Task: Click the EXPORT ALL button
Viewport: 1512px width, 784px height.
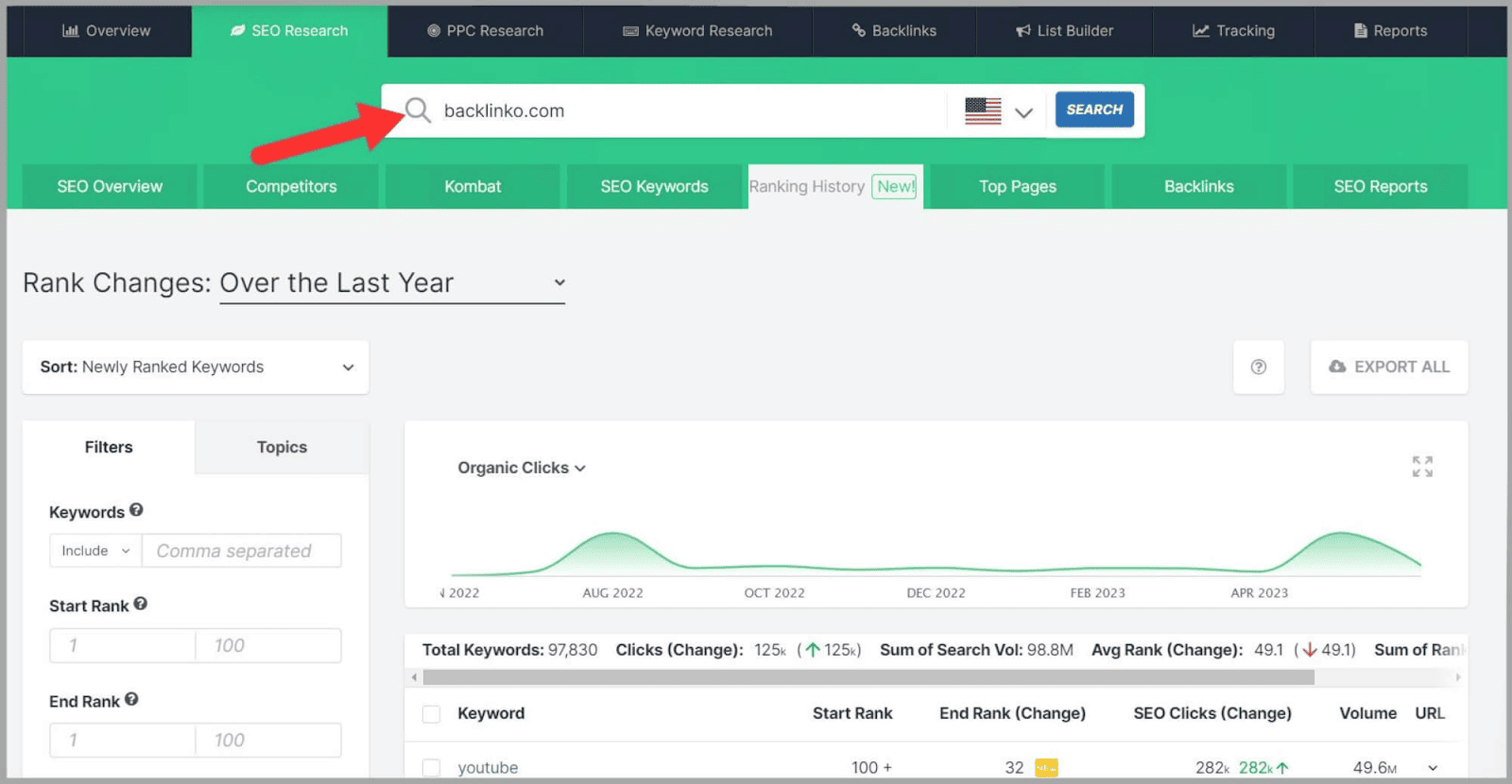Action: pos(1389,366)
